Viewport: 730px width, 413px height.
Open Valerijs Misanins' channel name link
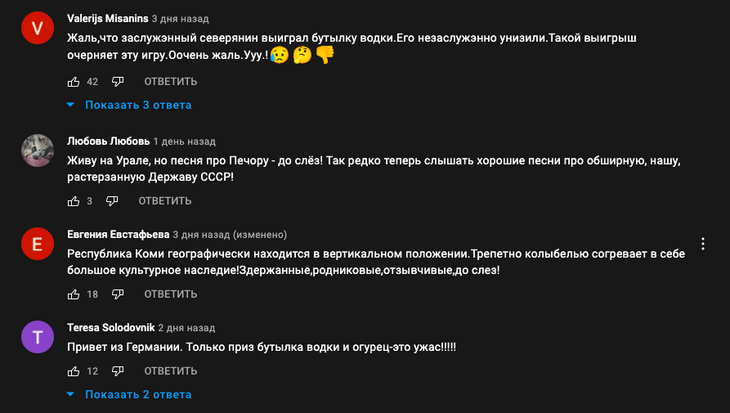[108, 19]
